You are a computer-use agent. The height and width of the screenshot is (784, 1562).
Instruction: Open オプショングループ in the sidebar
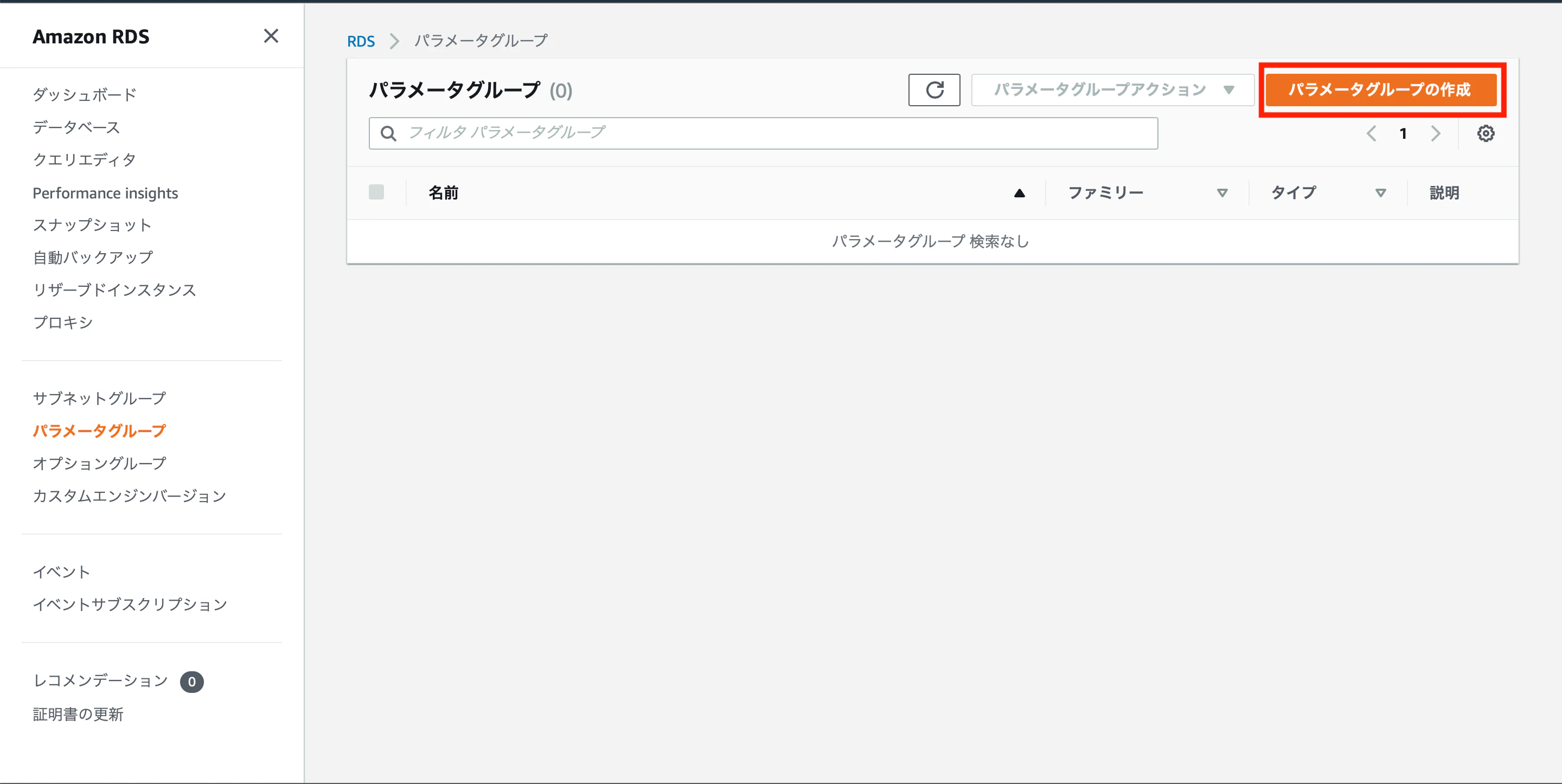tap(99, 463)
